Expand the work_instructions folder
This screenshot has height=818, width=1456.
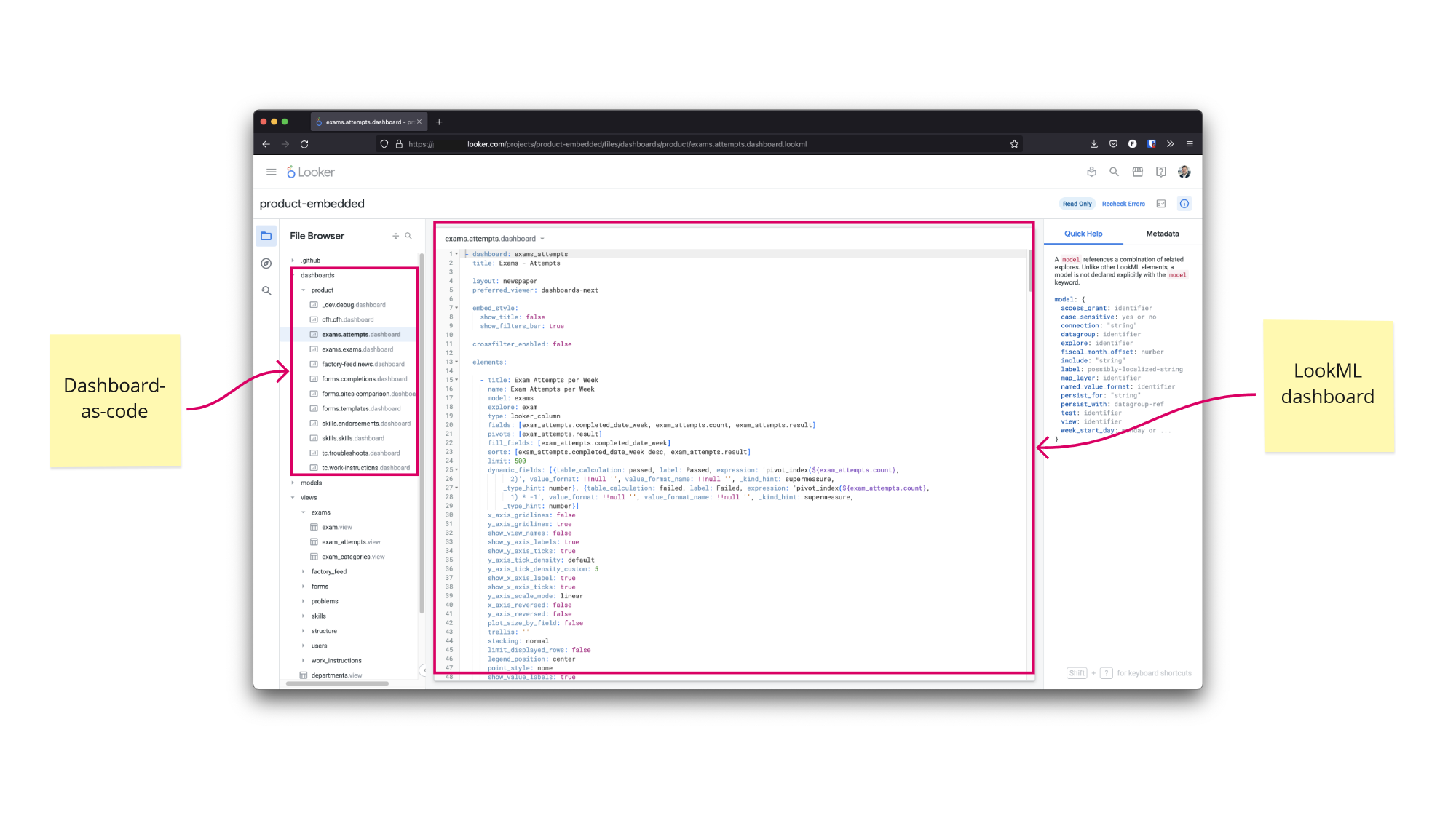[304, 661]
